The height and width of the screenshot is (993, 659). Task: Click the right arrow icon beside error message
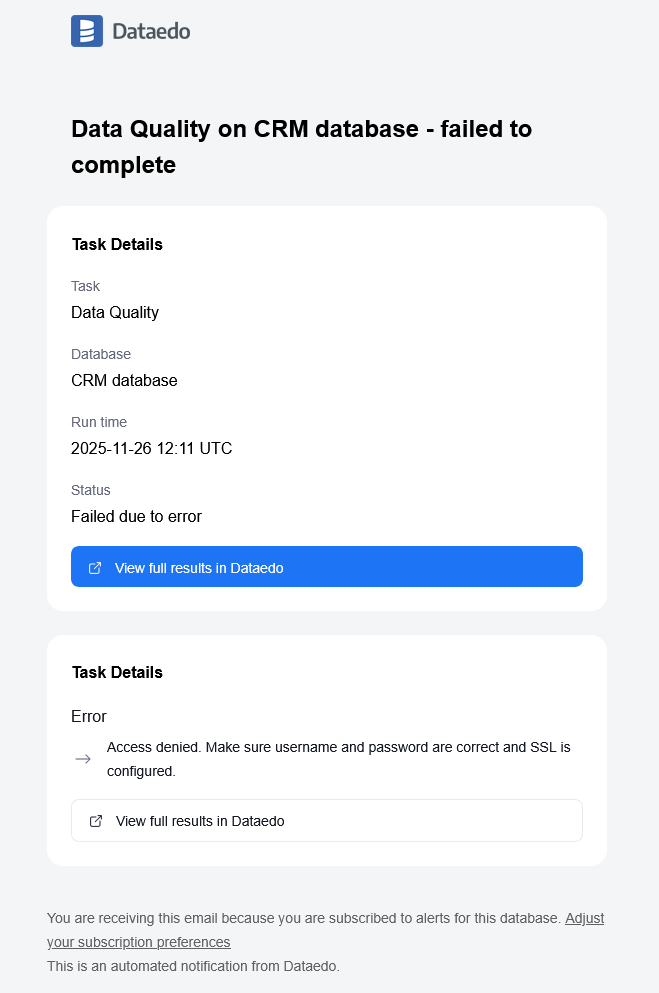[x=84, y=759]
